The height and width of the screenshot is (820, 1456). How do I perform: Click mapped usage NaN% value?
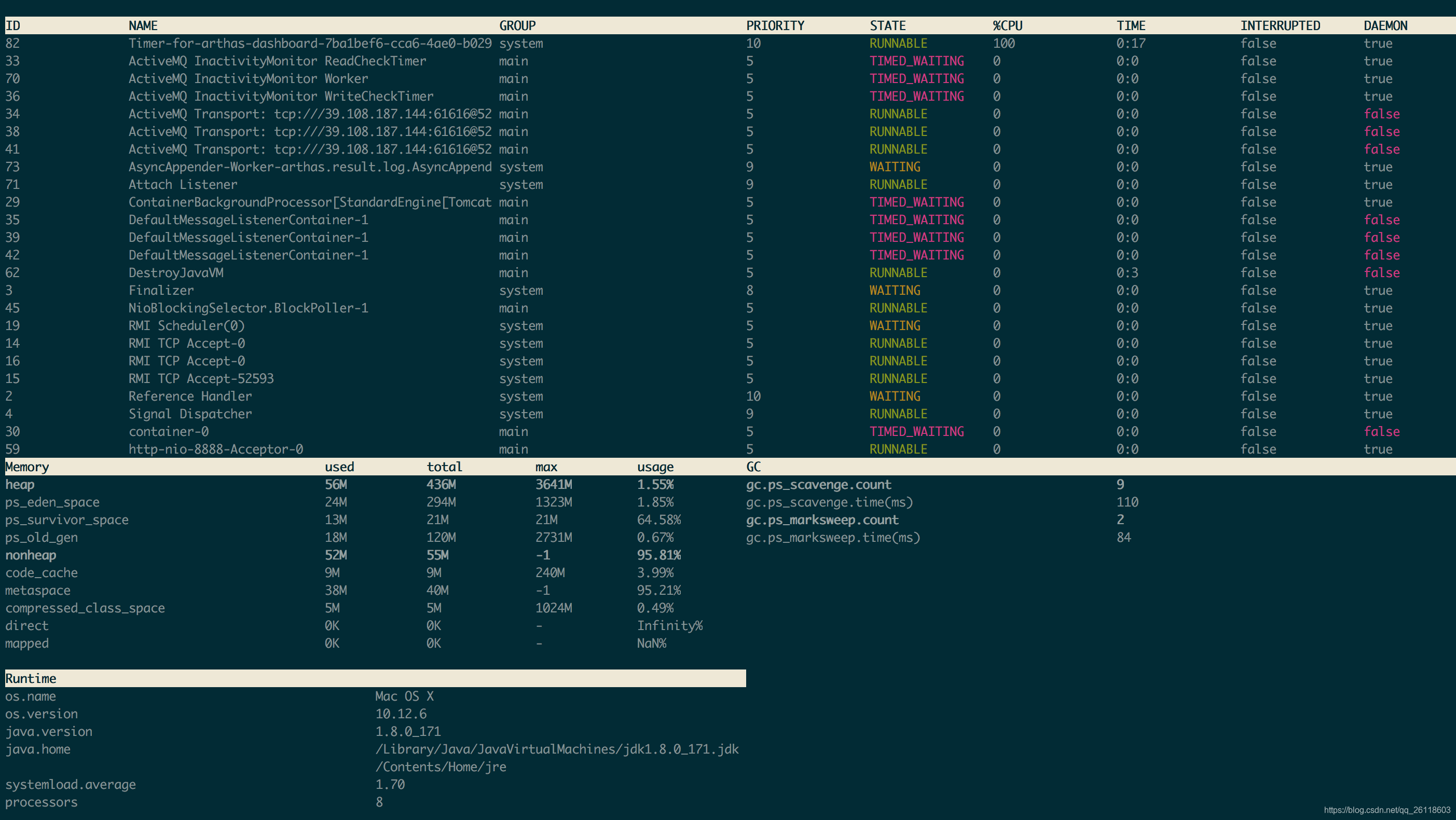click(651, 644)
